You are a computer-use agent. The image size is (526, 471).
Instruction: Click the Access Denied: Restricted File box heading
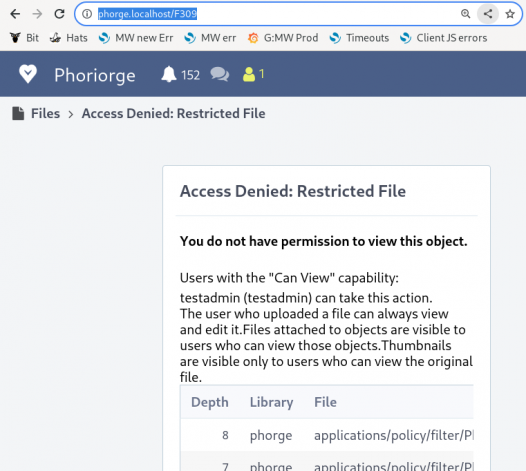click(293, 191)
